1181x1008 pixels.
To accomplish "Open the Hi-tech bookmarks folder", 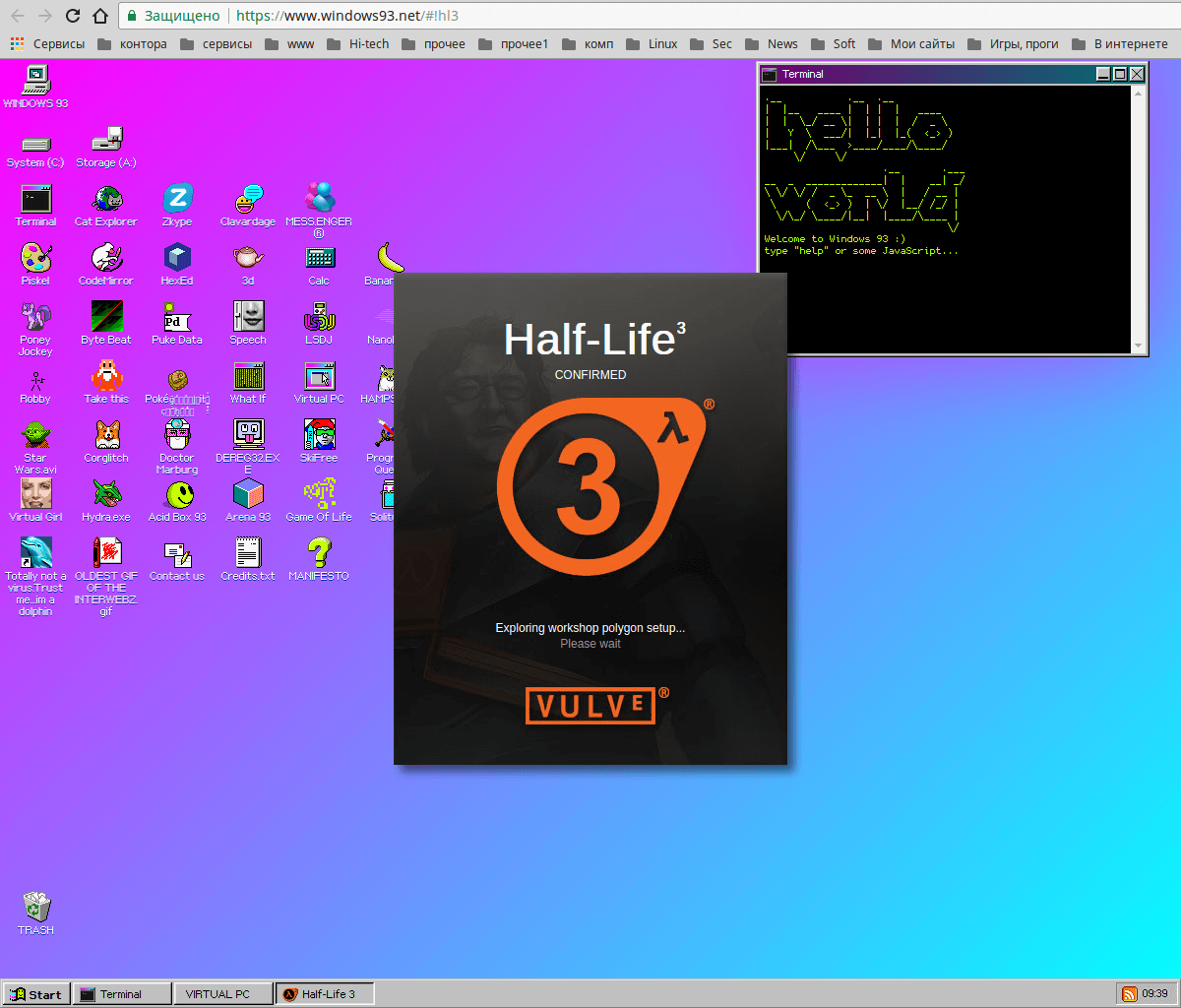I will click(x=357, y=43).
